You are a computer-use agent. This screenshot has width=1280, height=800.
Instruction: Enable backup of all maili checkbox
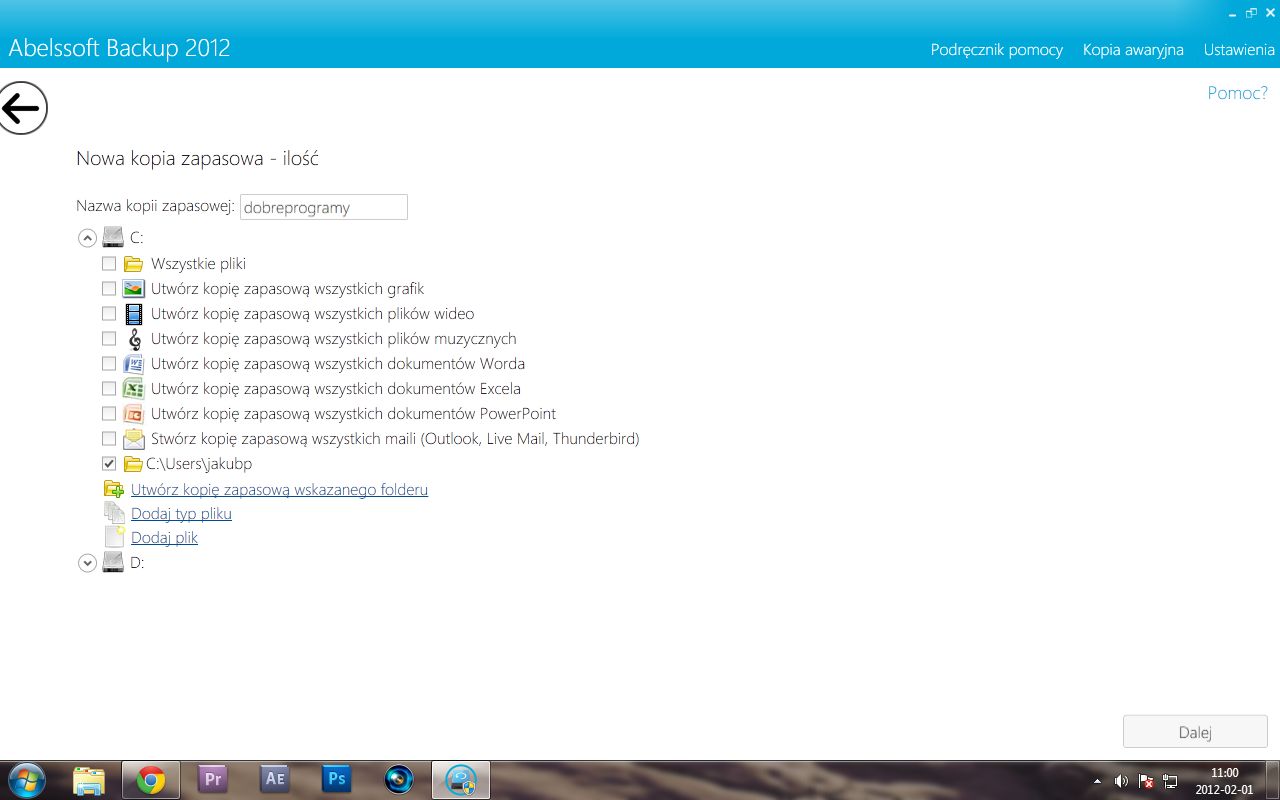tap(109, 439)
